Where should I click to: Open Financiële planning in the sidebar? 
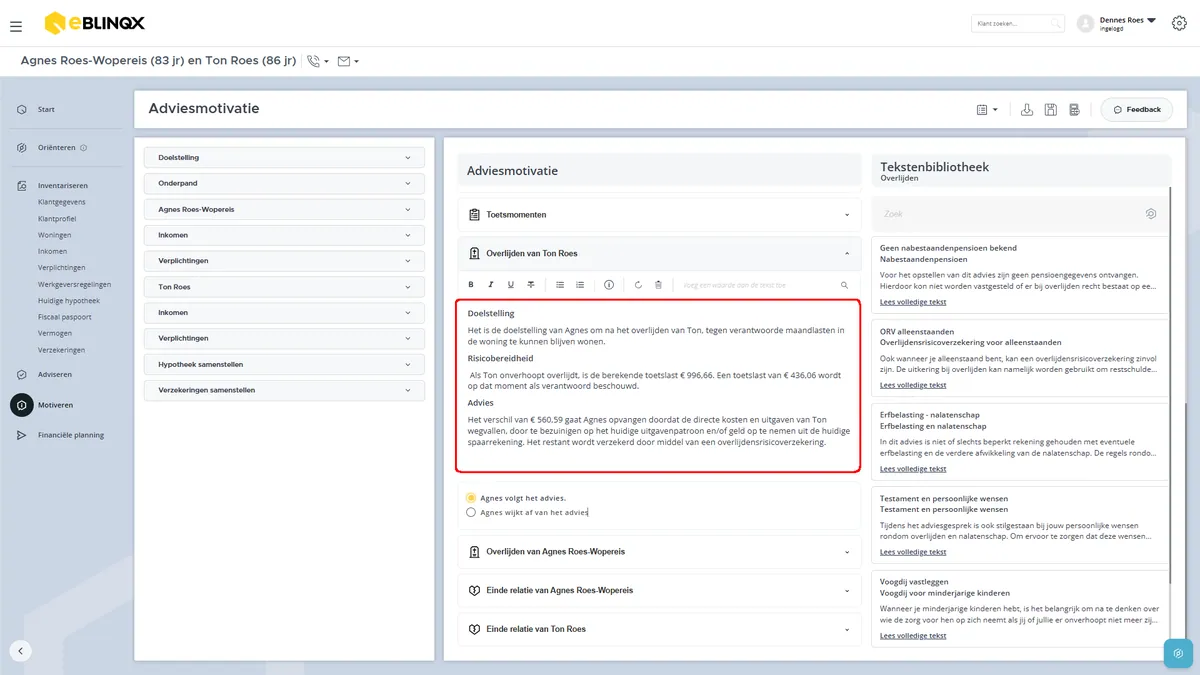[70, 435]
